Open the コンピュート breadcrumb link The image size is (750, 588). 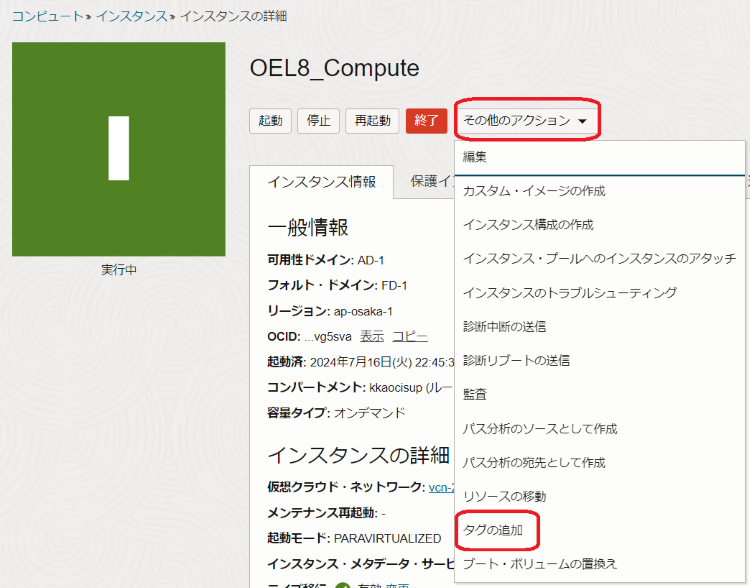coord(46,16)
